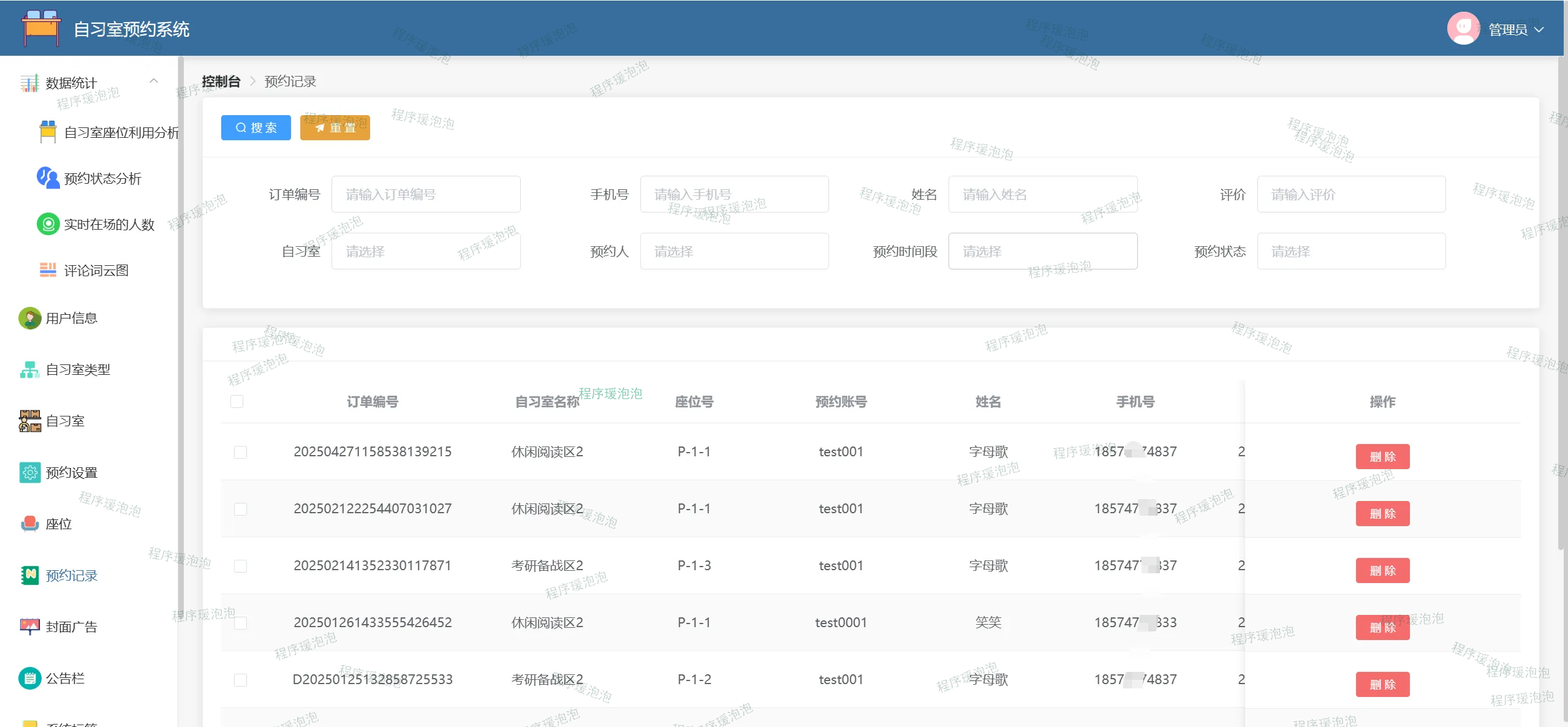This screenshot has height=727, width=1568.
Task: Go to 自习室类型 management
Action: coord(77,369)
